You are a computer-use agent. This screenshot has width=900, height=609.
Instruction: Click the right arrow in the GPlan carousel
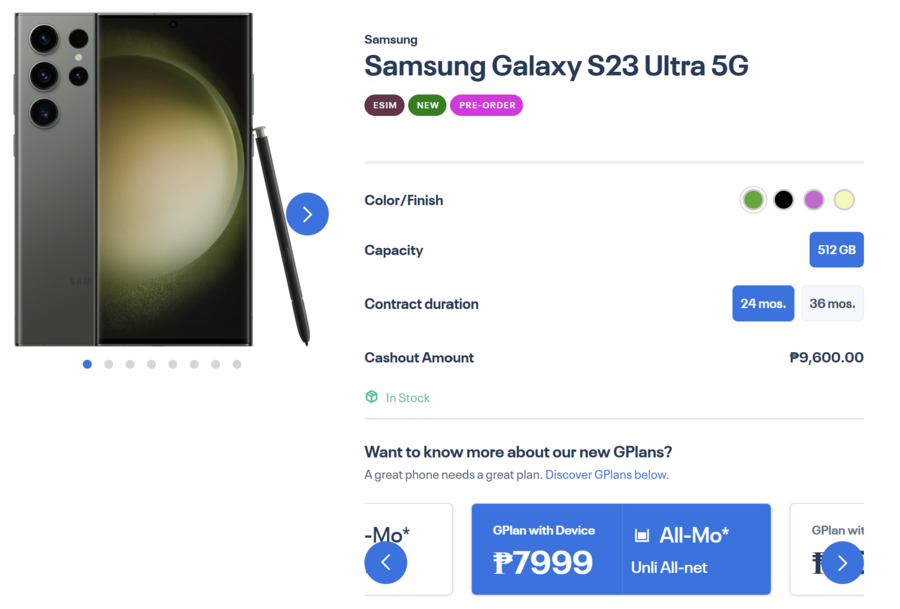[843, 563]
